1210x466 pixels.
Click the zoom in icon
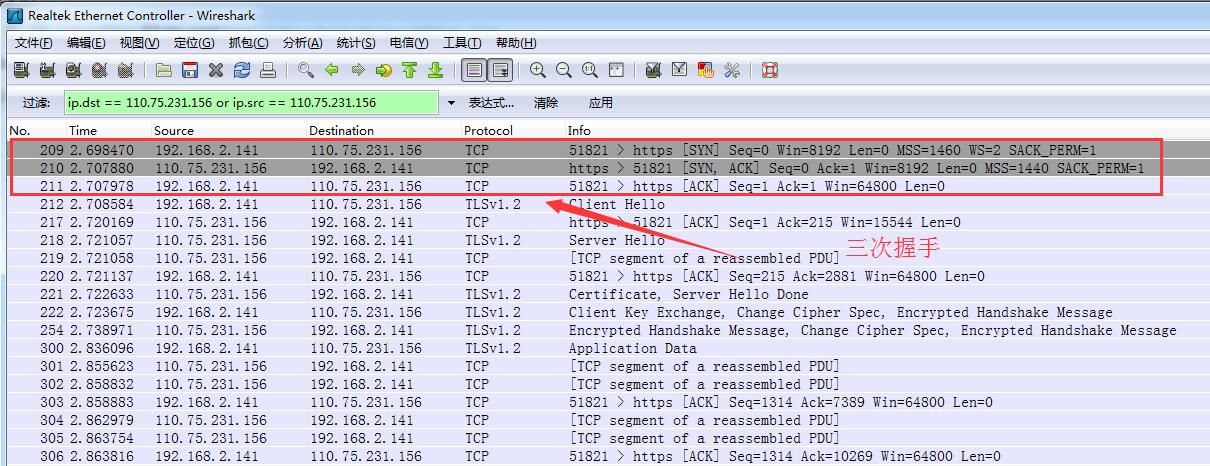tap(538, 70)
